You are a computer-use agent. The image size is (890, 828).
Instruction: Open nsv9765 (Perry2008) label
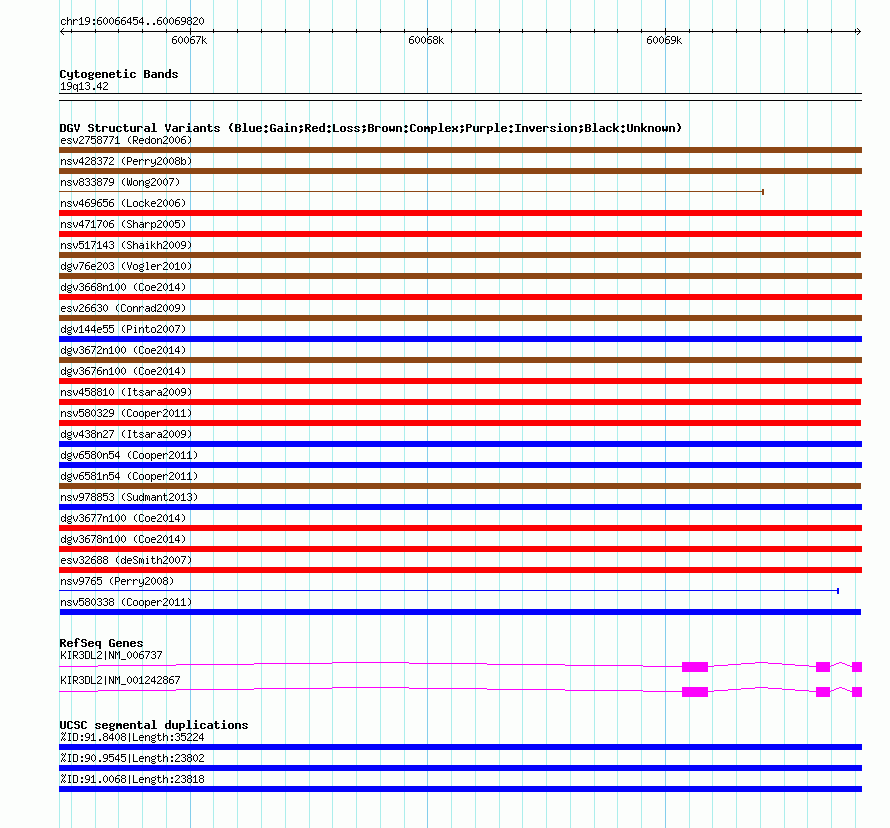(117, 581)
